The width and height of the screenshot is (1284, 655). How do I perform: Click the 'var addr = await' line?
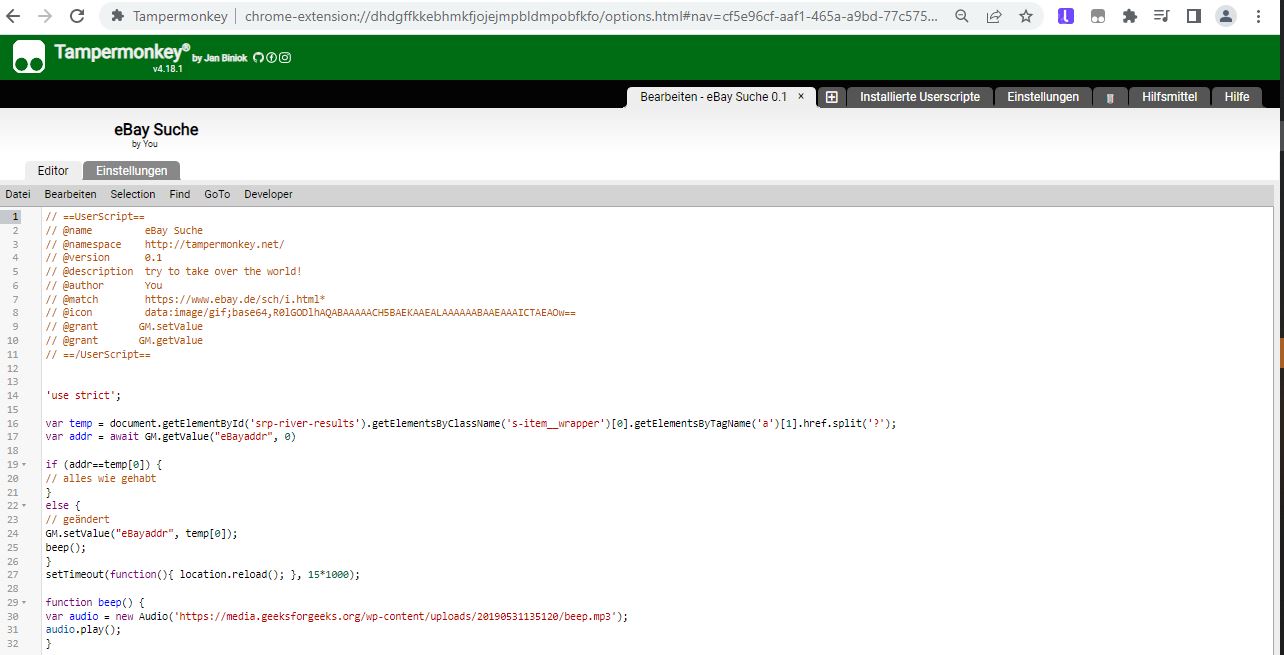pyautogui.click(x=171, y=437)
